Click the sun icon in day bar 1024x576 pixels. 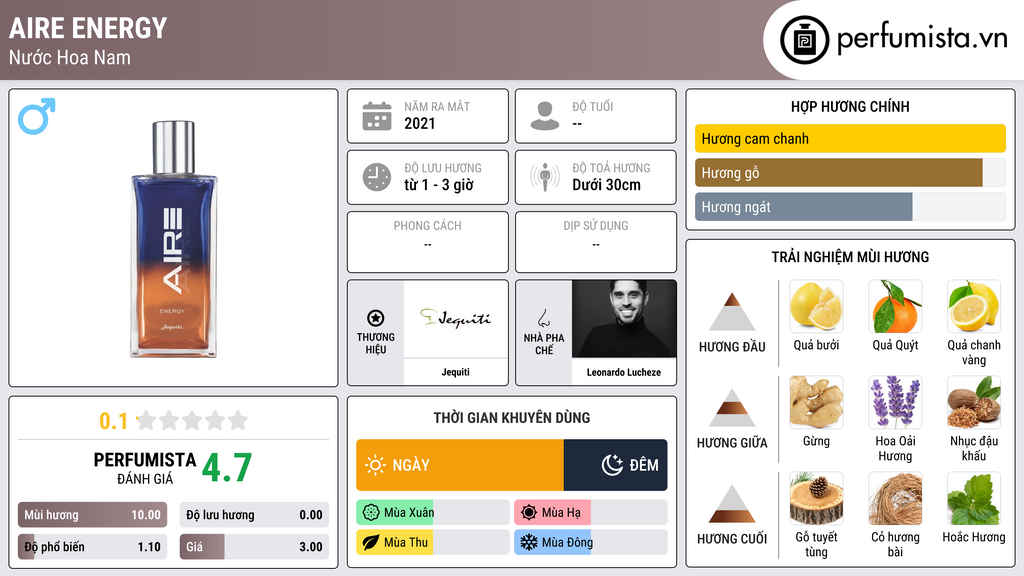coord(376,465)
